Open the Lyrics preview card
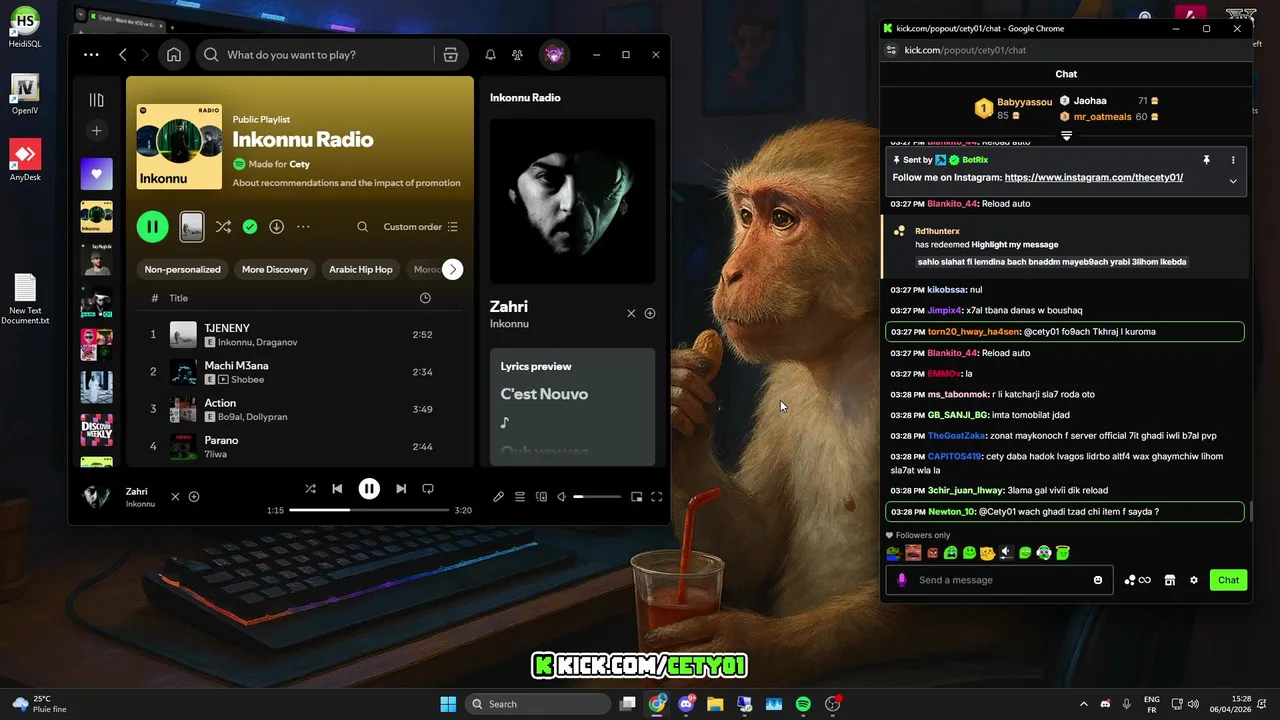Viewport: 1280px width, 720px height. (572, 407)
